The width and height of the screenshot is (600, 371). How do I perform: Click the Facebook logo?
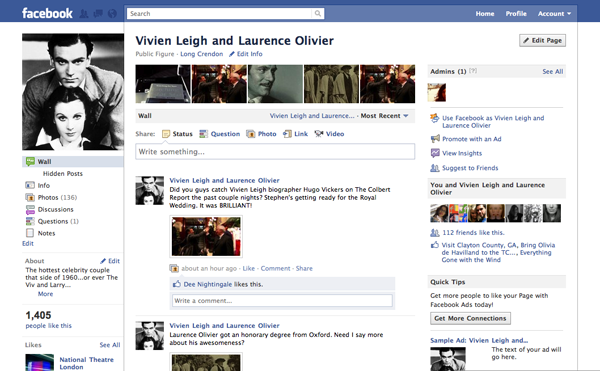tap(47, 13)
